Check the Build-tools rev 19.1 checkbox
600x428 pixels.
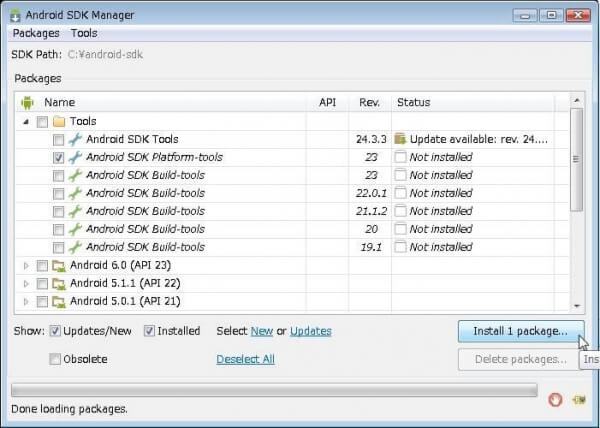58,247
